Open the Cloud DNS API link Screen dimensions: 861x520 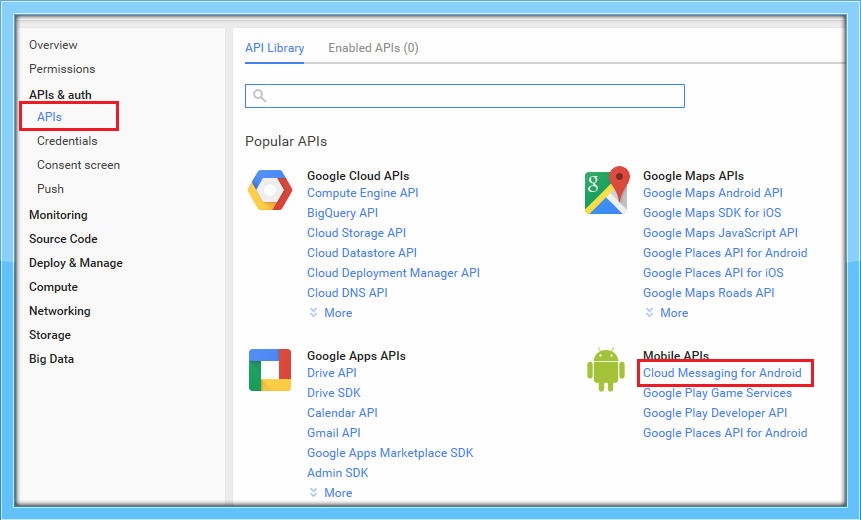tap(347, 293)
